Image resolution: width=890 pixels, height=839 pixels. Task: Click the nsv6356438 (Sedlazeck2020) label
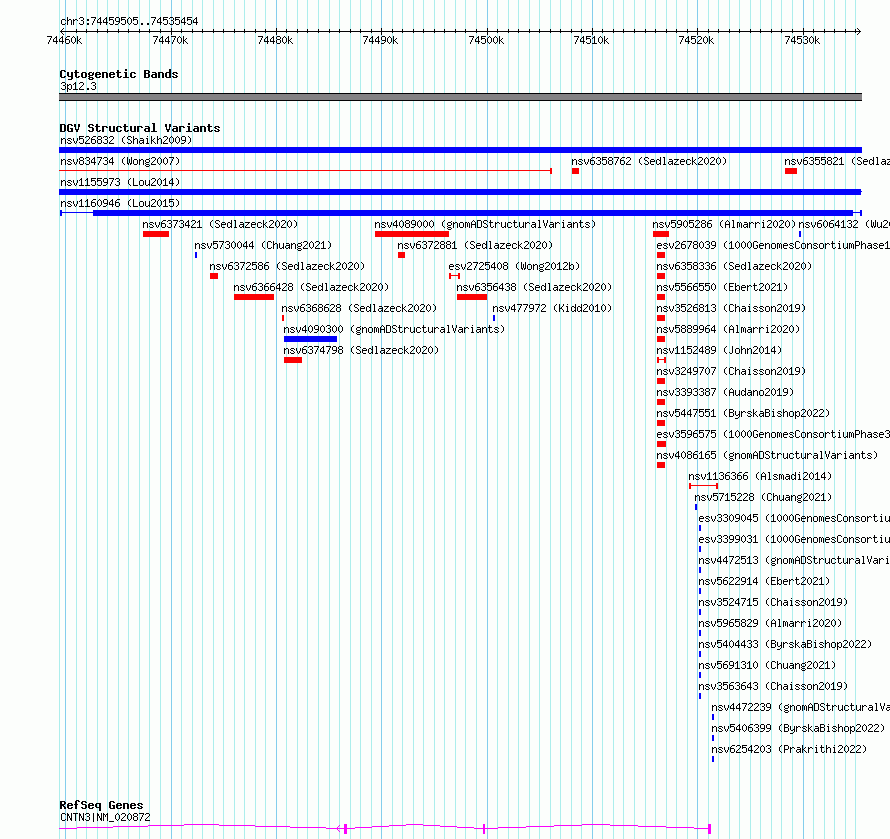(x=534, y=287)
